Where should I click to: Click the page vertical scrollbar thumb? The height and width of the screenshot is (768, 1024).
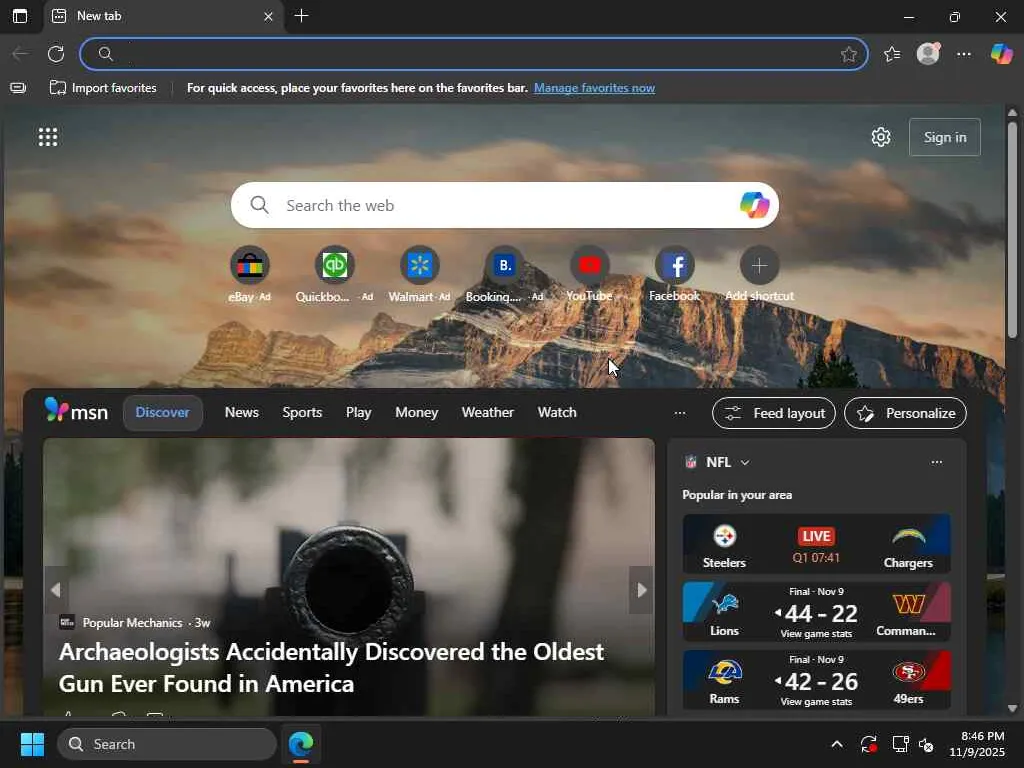[1012, 229]
